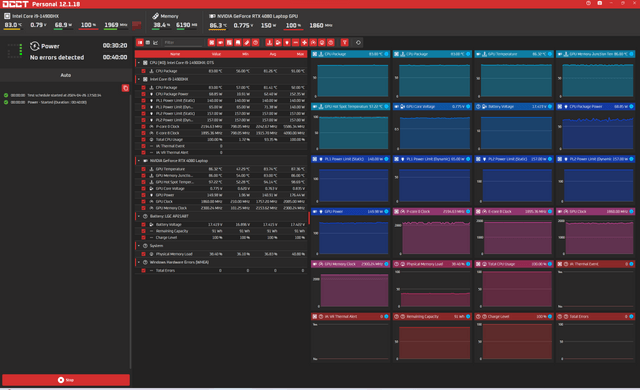This screenshot has width=640, height=390.
Task: Collapse the Battery sensor group
Action: [x=139, y=216]
